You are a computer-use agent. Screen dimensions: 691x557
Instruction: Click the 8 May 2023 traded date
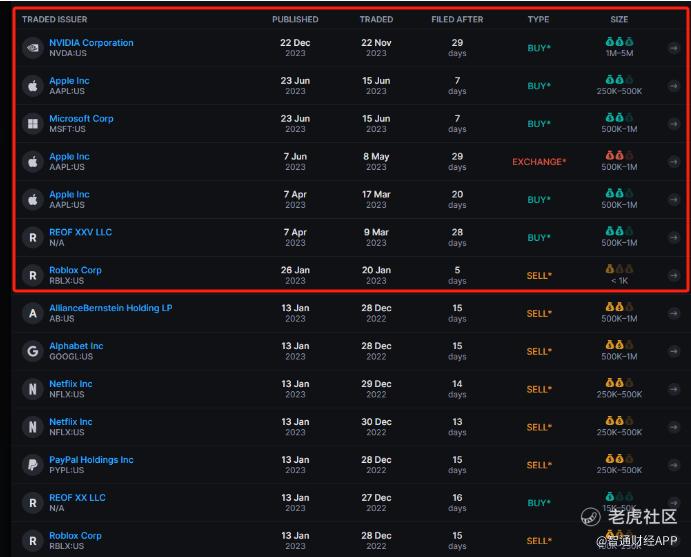(376, 161)
